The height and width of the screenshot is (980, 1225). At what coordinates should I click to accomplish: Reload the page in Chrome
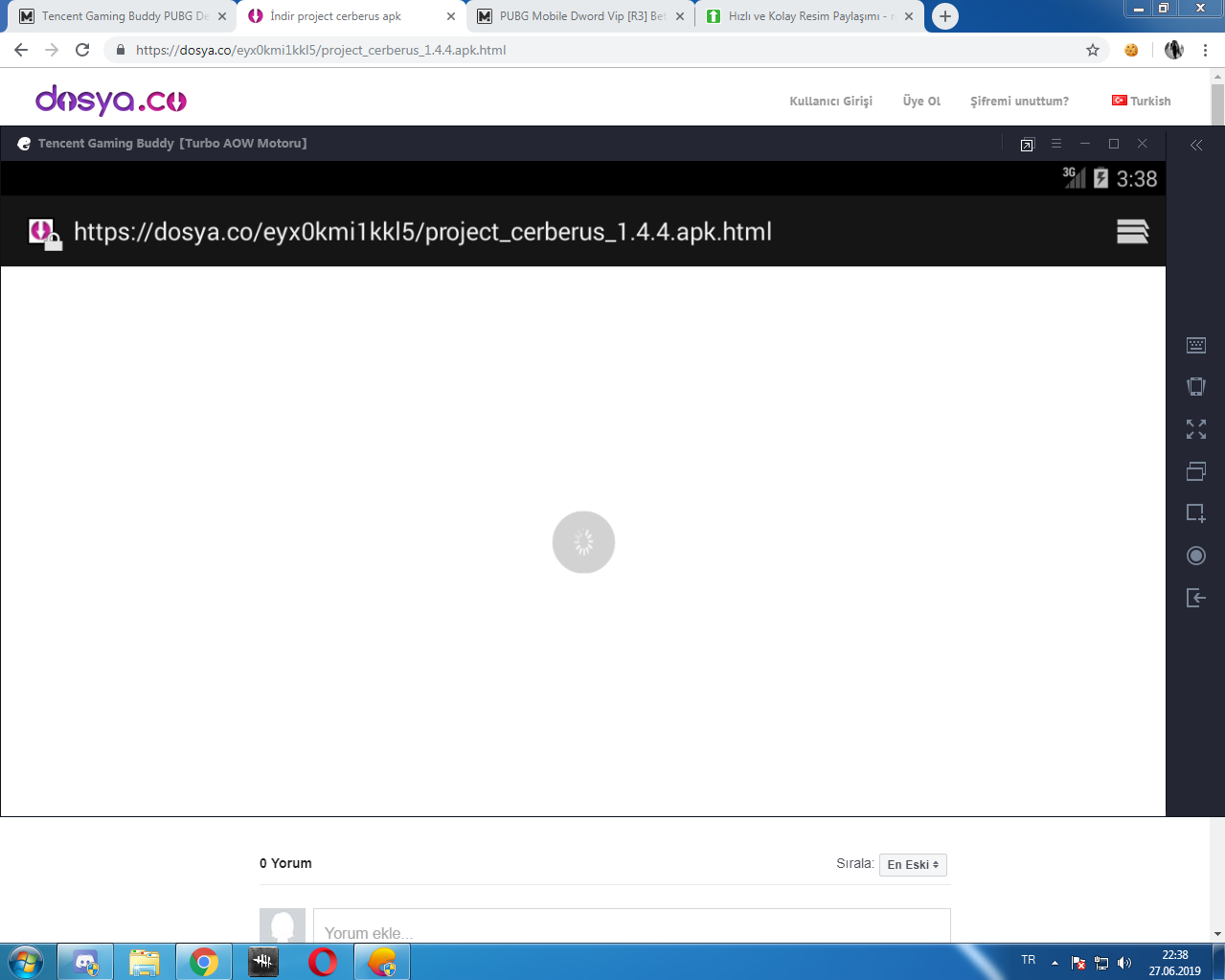82,50
